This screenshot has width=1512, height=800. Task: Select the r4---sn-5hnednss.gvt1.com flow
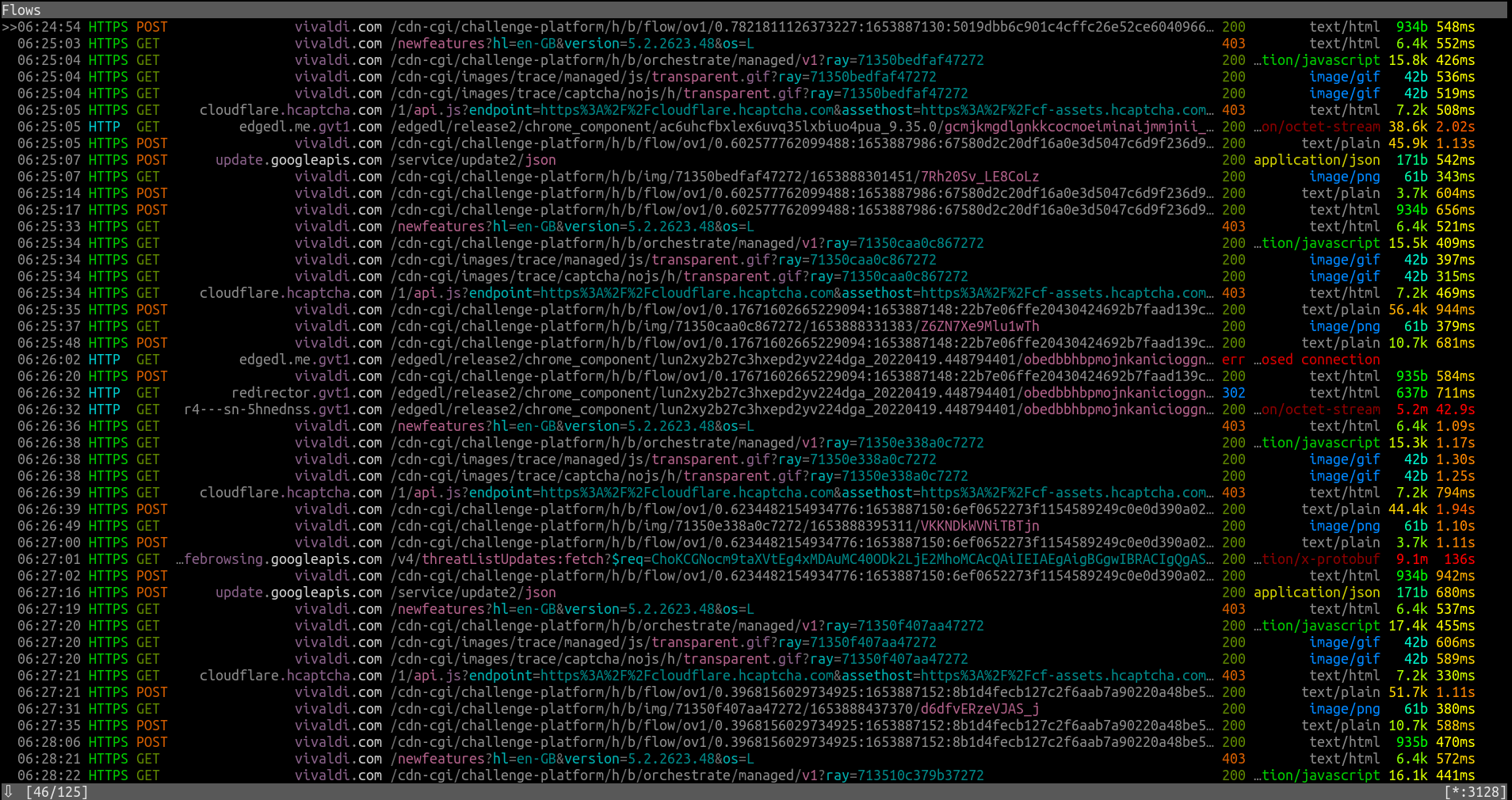pyautogui.click(x=713, y=410)
